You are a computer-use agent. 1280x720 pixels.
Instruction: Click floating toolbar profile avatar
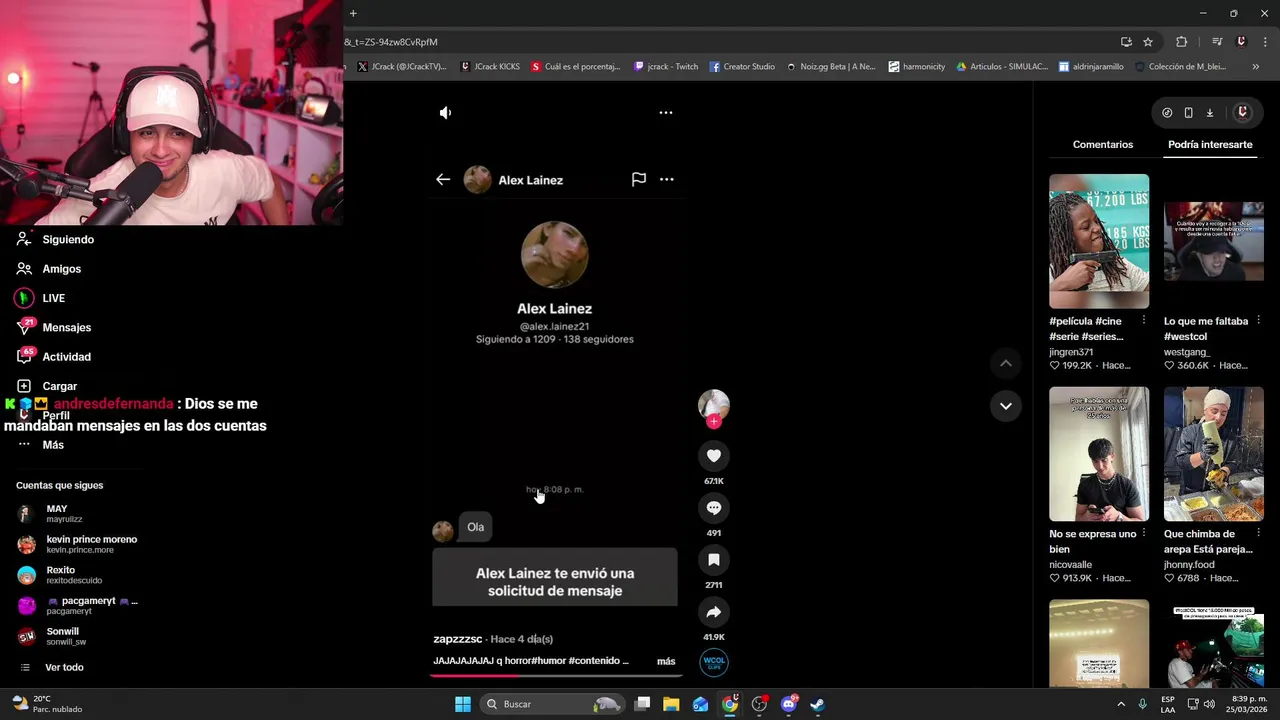1242,113
